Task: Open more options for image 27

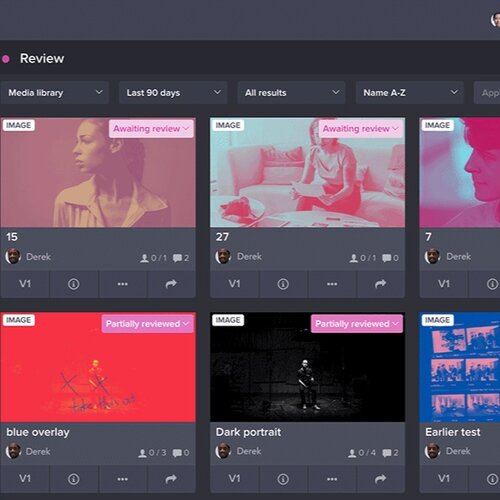Action: pyautogui.click(x=332, y=284)
